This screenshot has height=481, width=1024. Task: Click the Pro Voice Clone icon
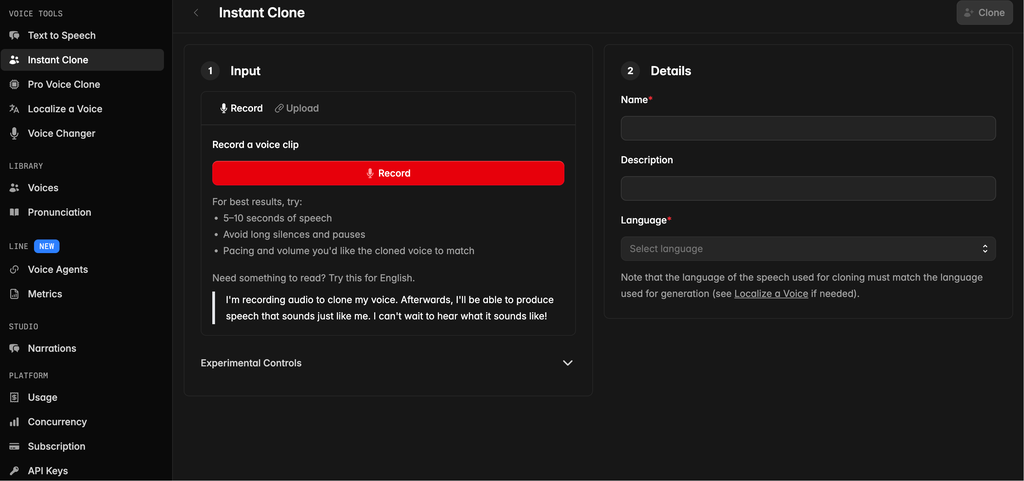tap(14, 85)
